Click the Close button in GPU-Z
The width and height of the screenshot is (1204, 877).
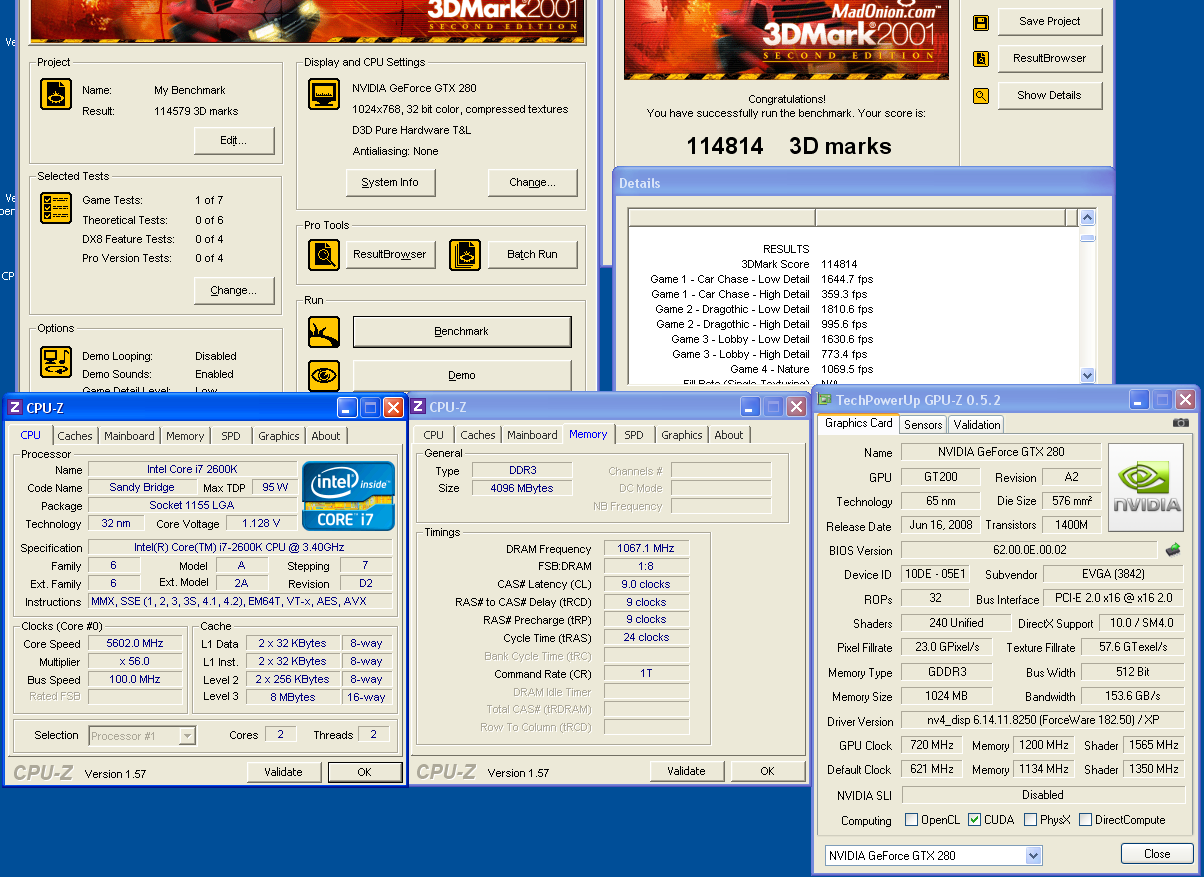click(1158, 854)
